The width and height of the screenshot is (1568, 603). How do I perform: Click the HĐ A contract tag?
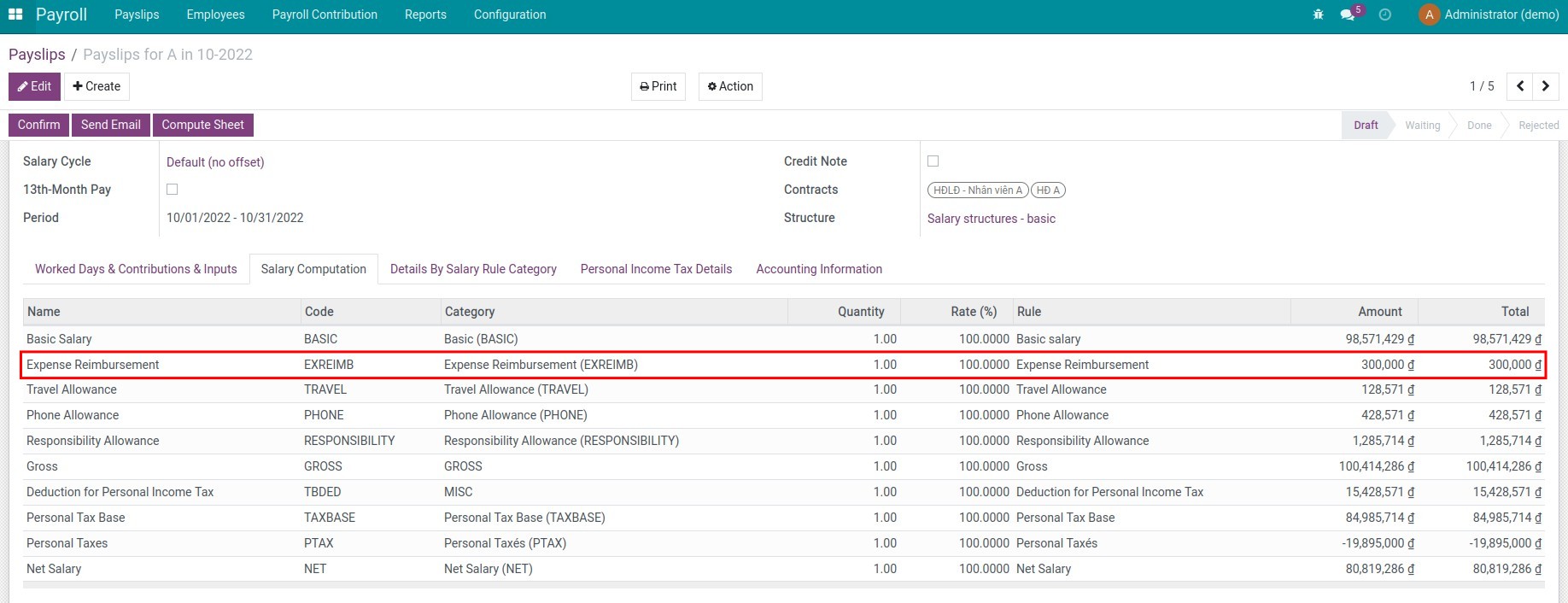click(x=1048, y=190)
